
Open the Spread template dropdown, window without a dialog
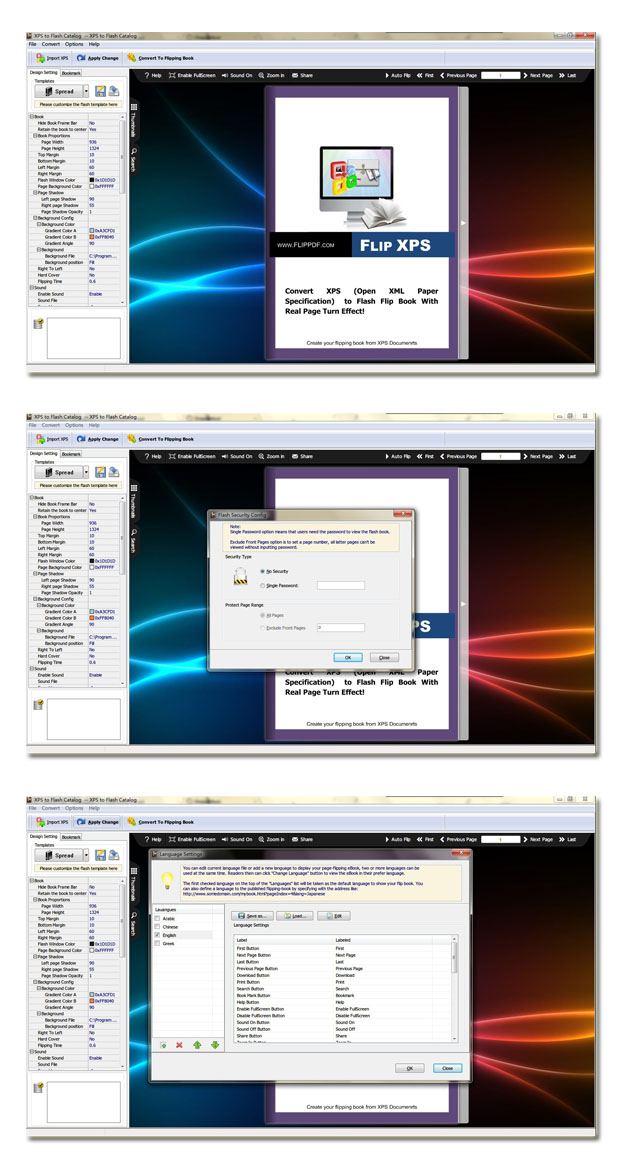86,91
